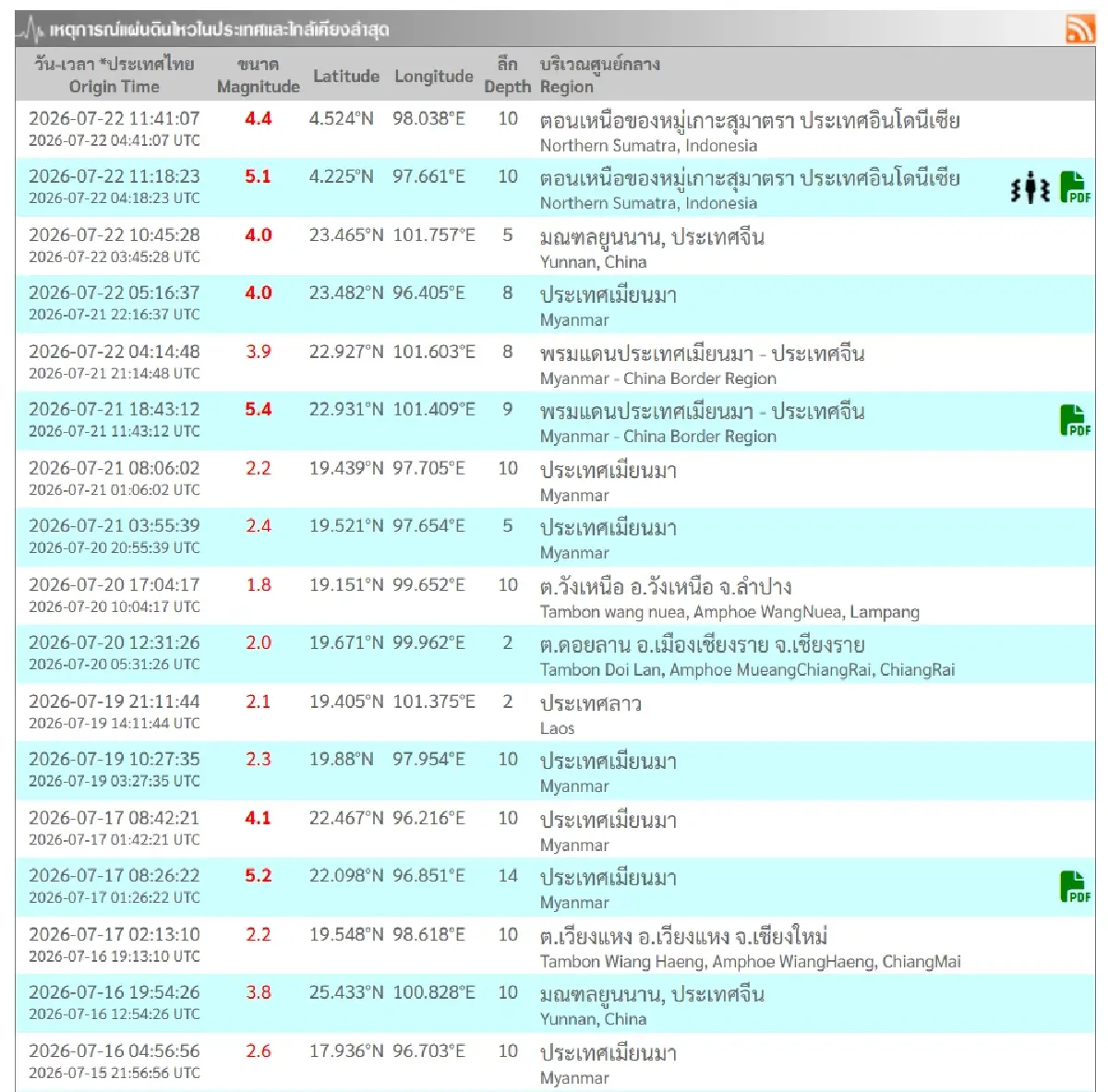Open event at 2026-07-16 04:56:56
Screen dimensions: 1108x1092
pos(114,1050)
